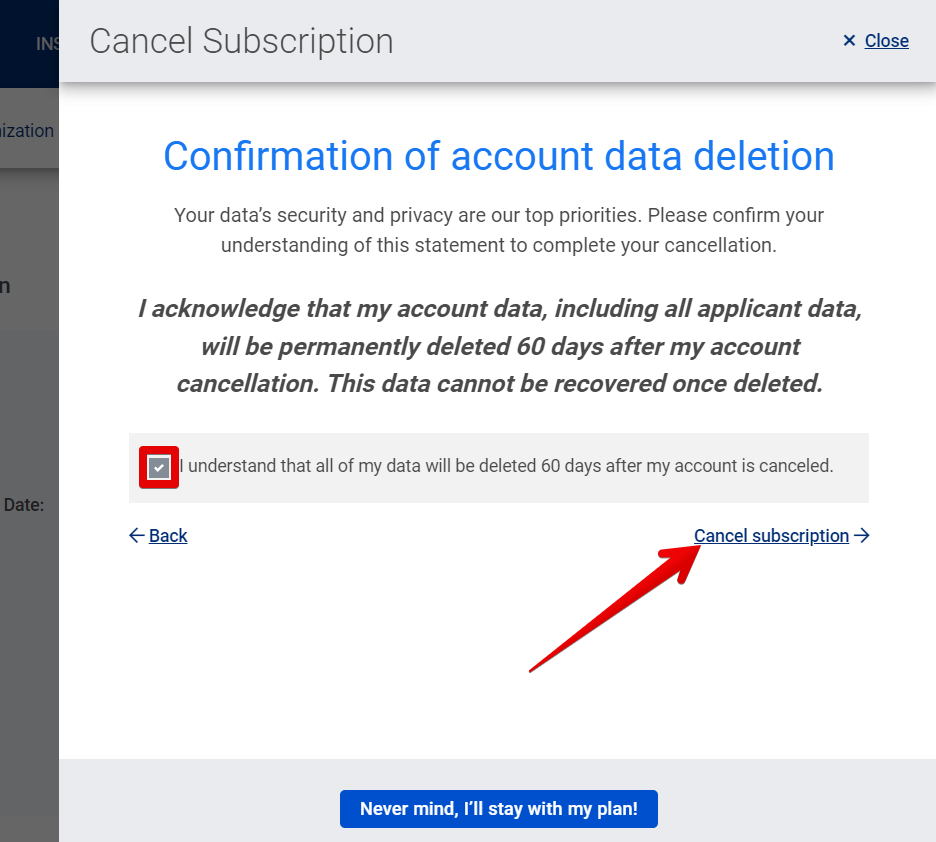This screenshot has width=936, height=842.
Task: Switch to the dark navigation bar at top left
Action: [x=30, y=43]
